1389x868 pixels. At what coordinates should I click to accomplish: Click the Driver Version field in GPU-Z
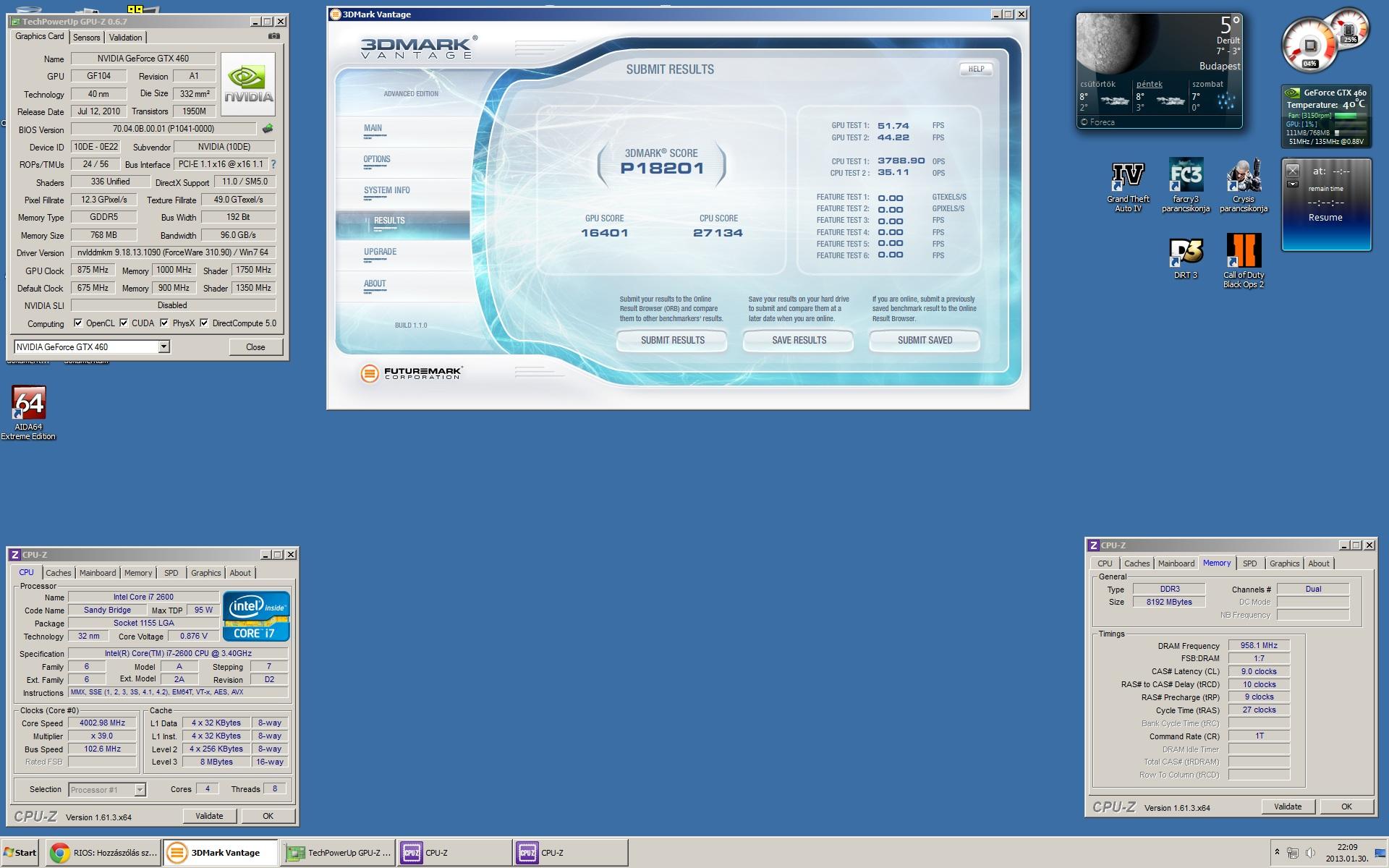(173, 252)
